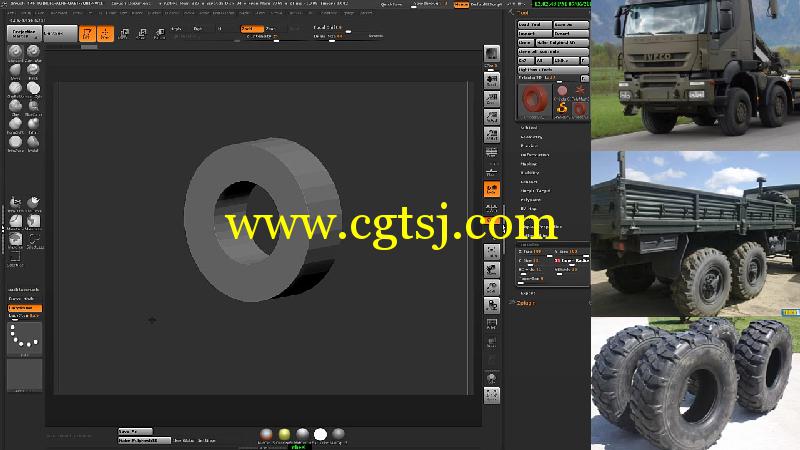Expand the Deformation subpalette
This screenshot has height=450, width=800.
pos(535,155)
